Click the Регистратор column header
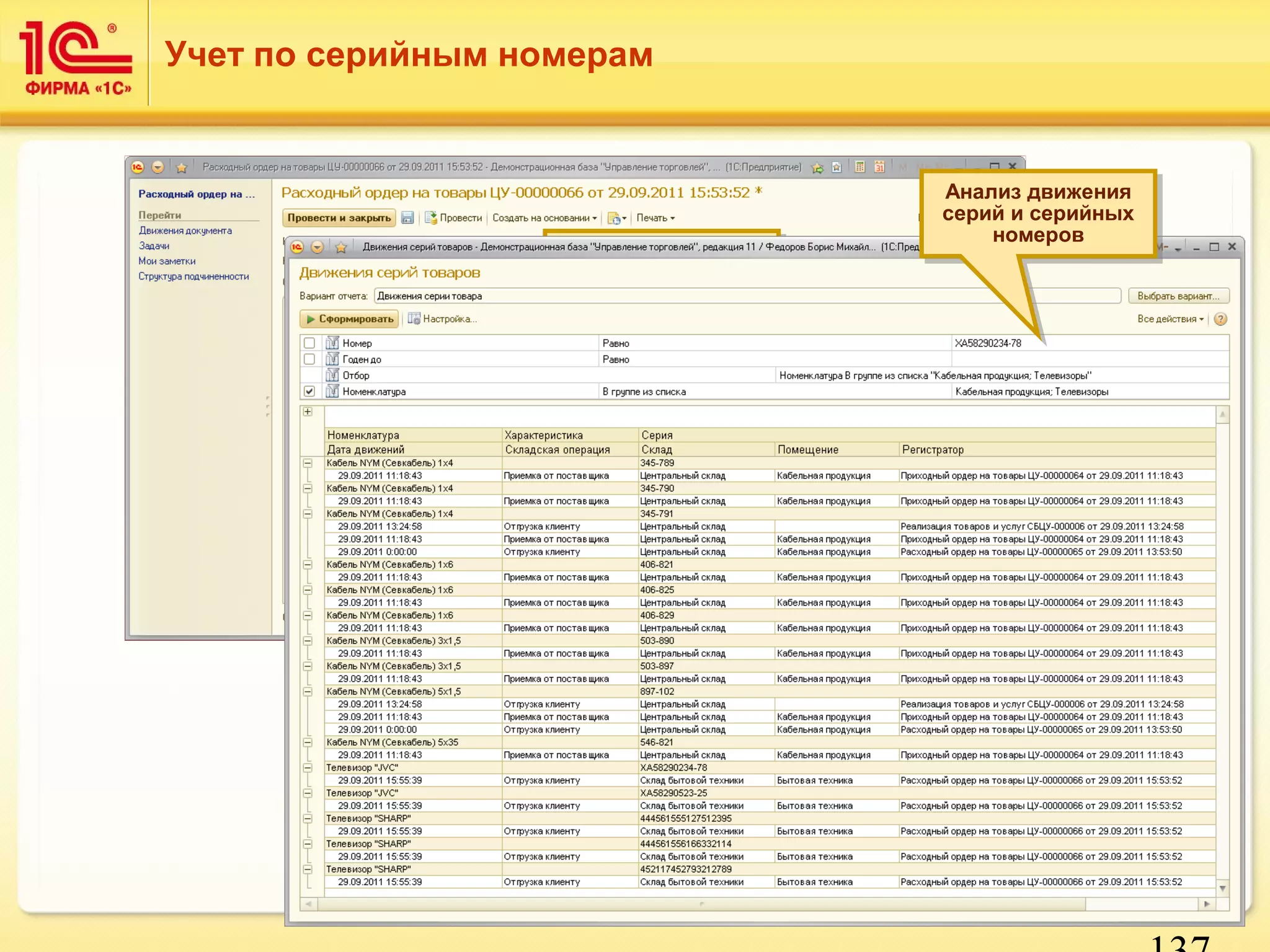 point(1057,449)
